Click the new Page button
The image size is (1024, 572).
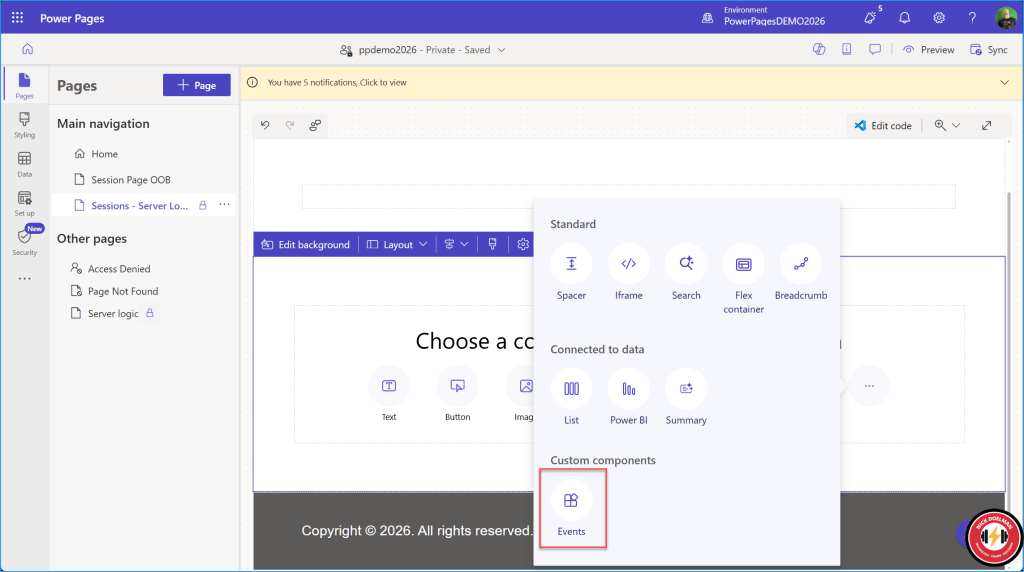[x=196, y=85]
